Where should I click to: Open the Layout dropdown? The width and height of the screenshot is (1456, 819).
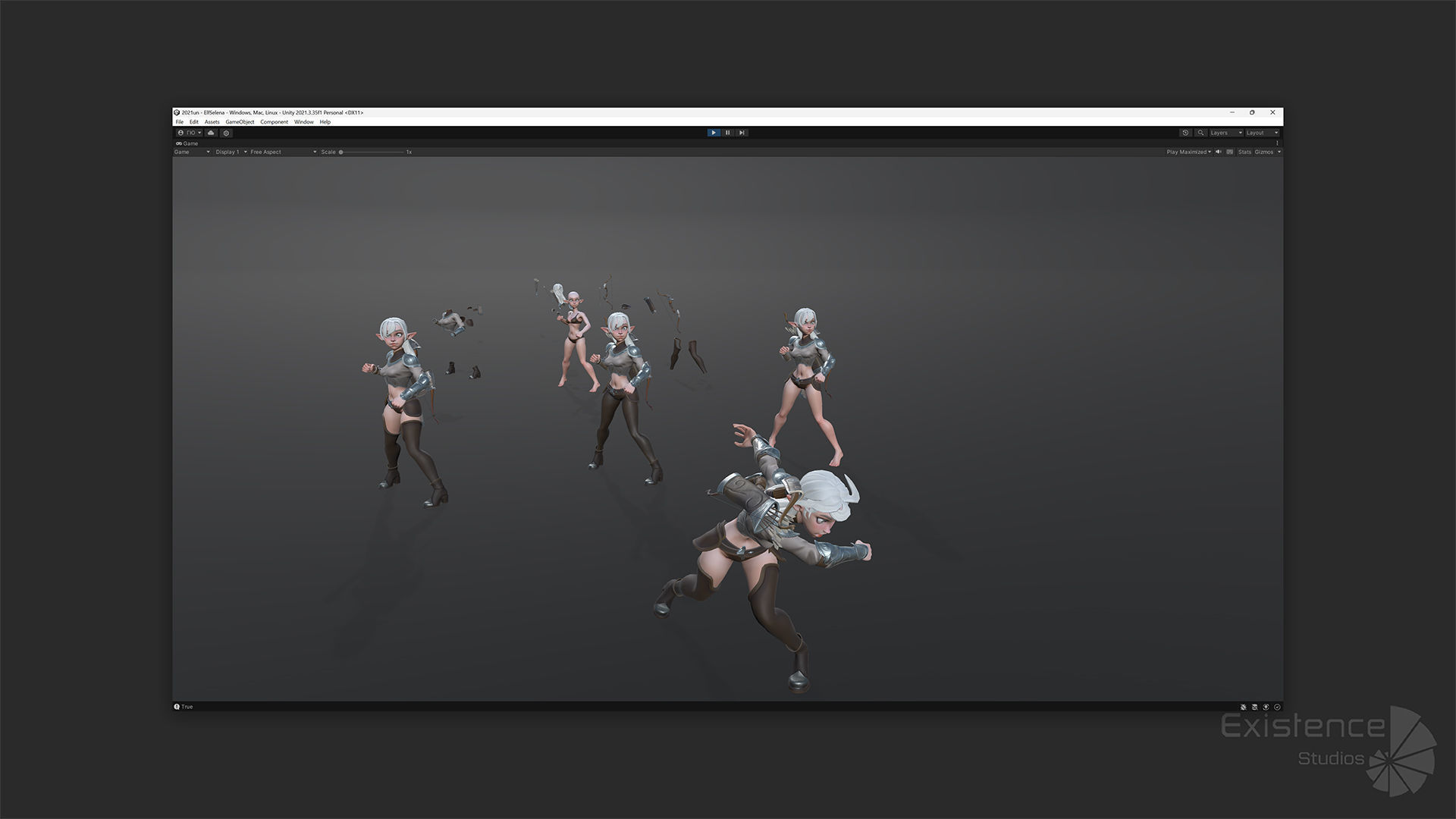click(1262, 133)
